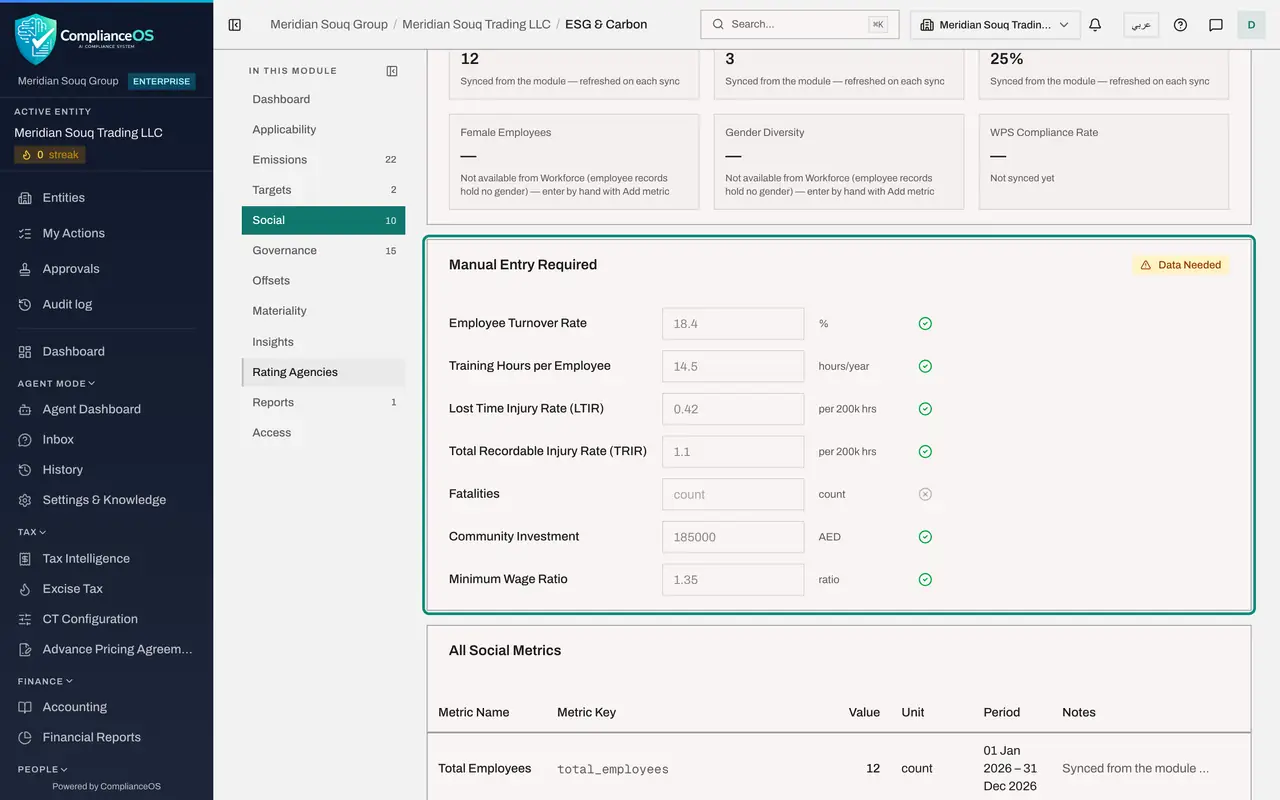Collapse the Finance section
Viewport: 1280px width, 800px height.
(x=46, y=681)
